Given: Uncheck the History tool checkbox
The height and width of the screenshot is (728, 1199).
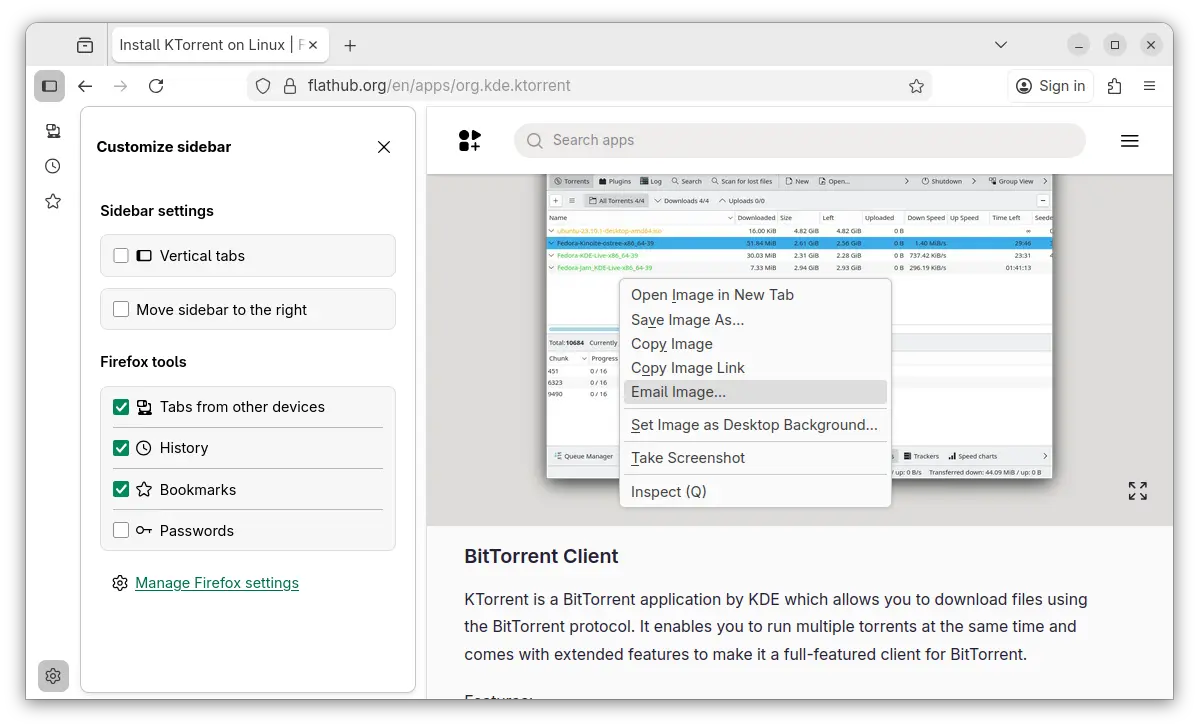Looking at the screenshot, I should (x=121, y=448).
